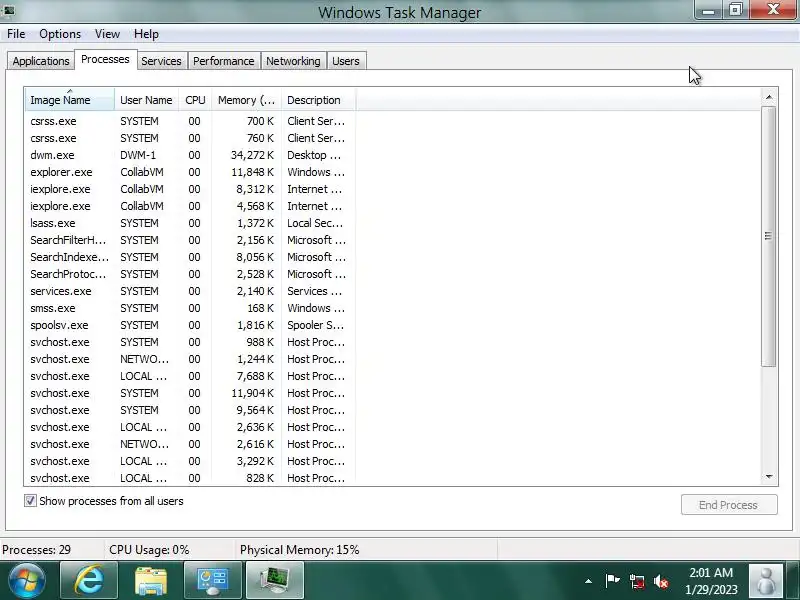This screenshot has height=600, width=800.
Task: Select the dwm.exe process row
Action: [190, 155]
